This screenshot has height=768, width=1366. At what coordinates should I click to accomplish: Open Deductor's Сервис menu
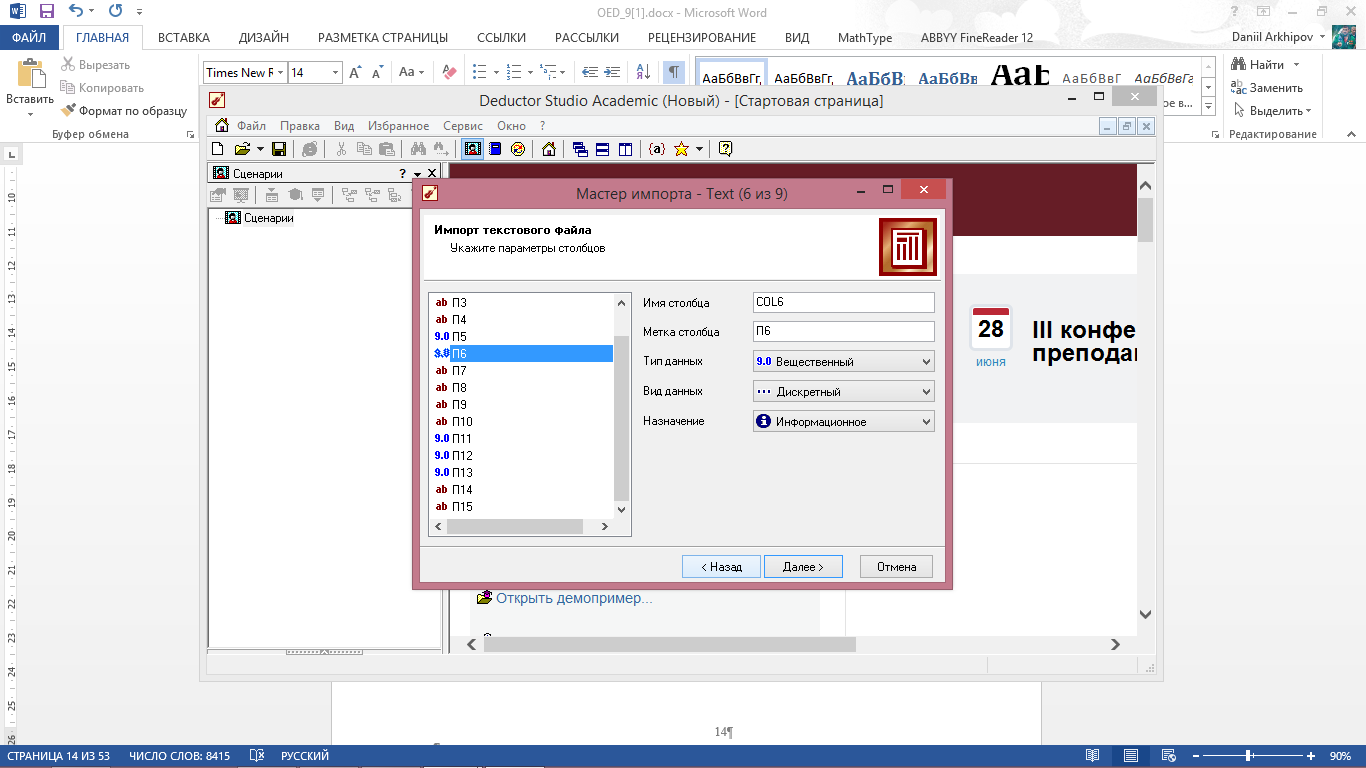pos(463,126)
